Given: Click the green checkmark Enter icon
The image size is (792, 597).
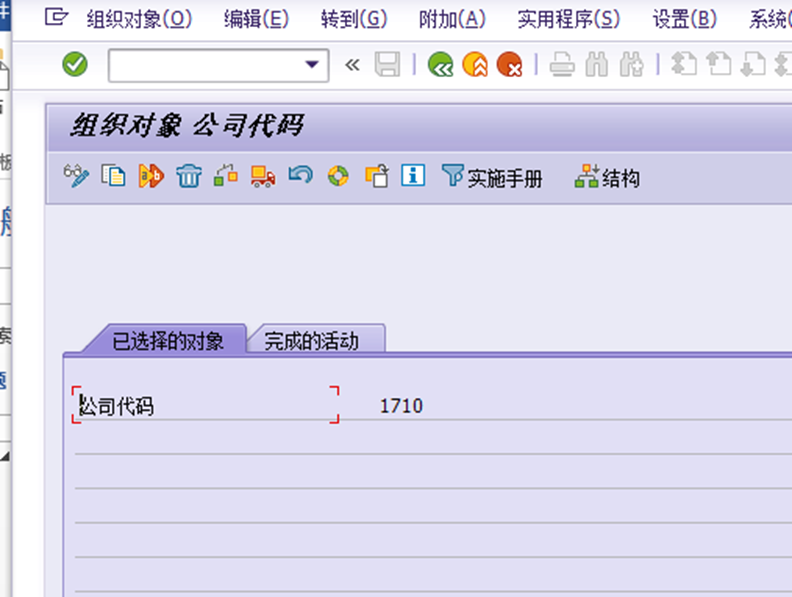Looking at the screenshot, I should pyautogui.click(x=75, y=65).
